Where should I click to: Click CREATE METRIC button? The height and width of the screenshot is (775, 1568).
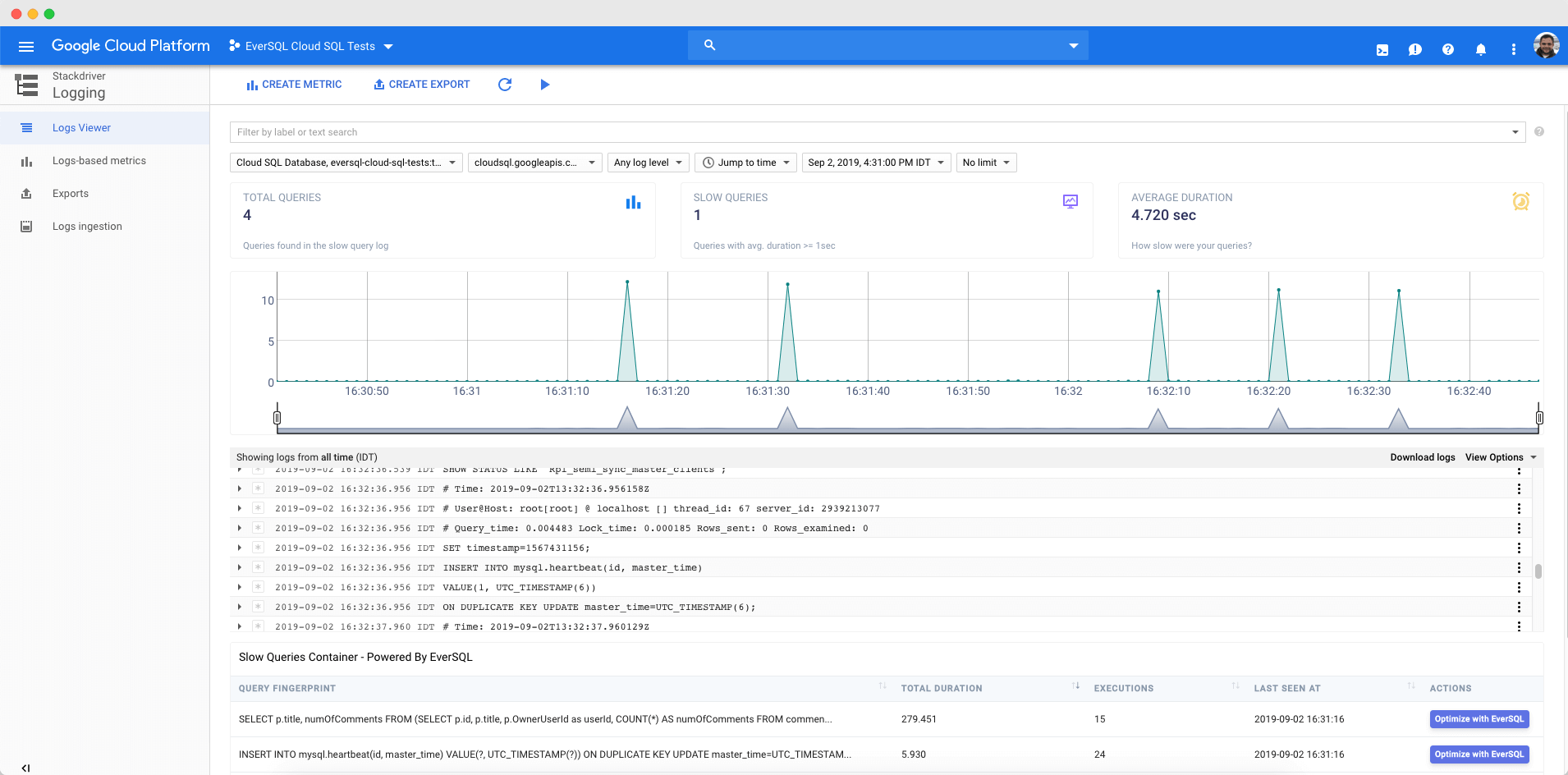pyautogui.click(x=294, y=85)
